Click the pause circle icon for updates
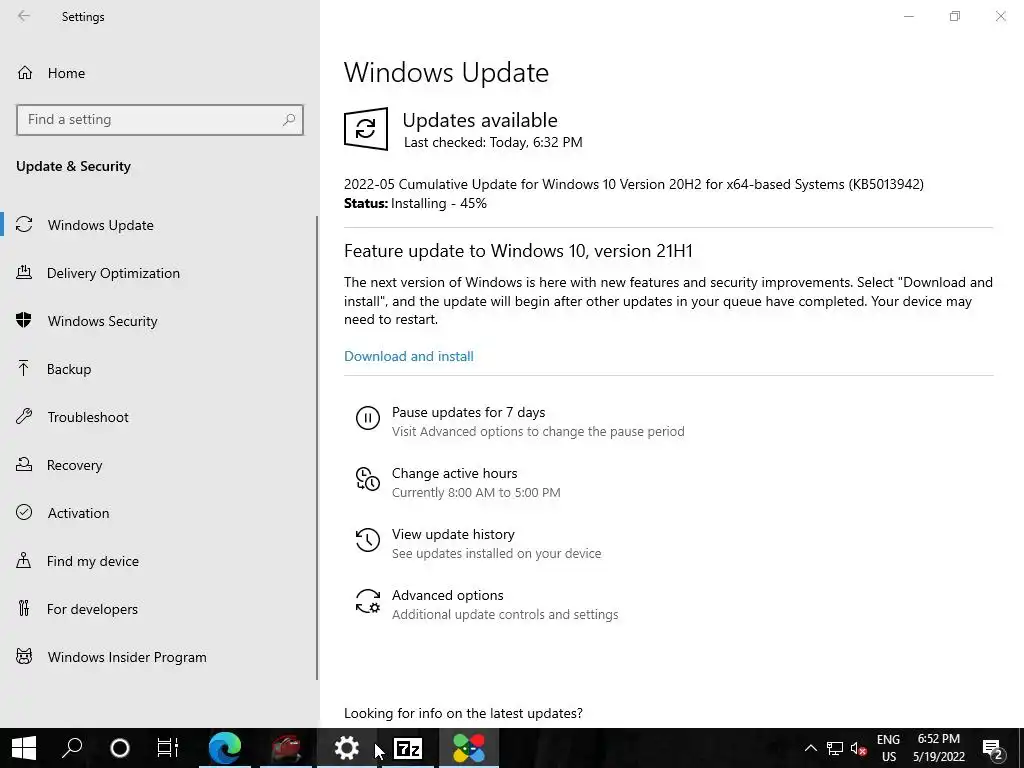 (x=368, y=417)
